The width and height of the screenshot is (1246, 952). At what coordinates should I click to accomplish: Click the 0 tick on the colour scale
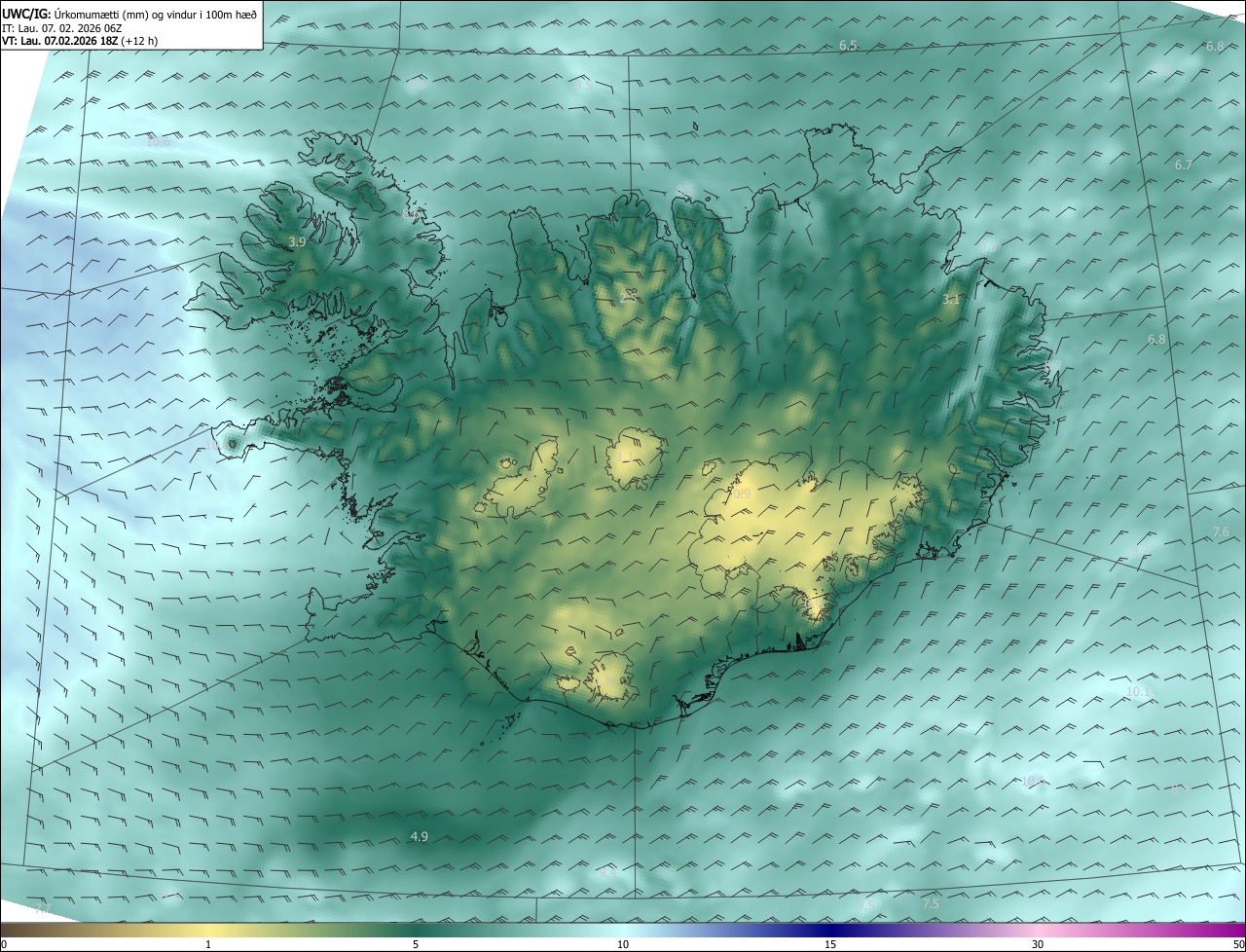4,944
